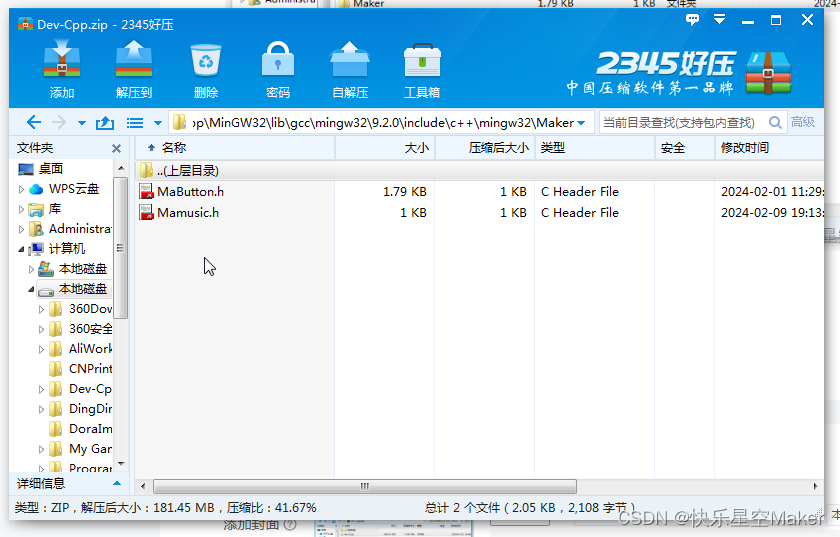Click the horizontal scrollbar right arrow

coord(815,487)
